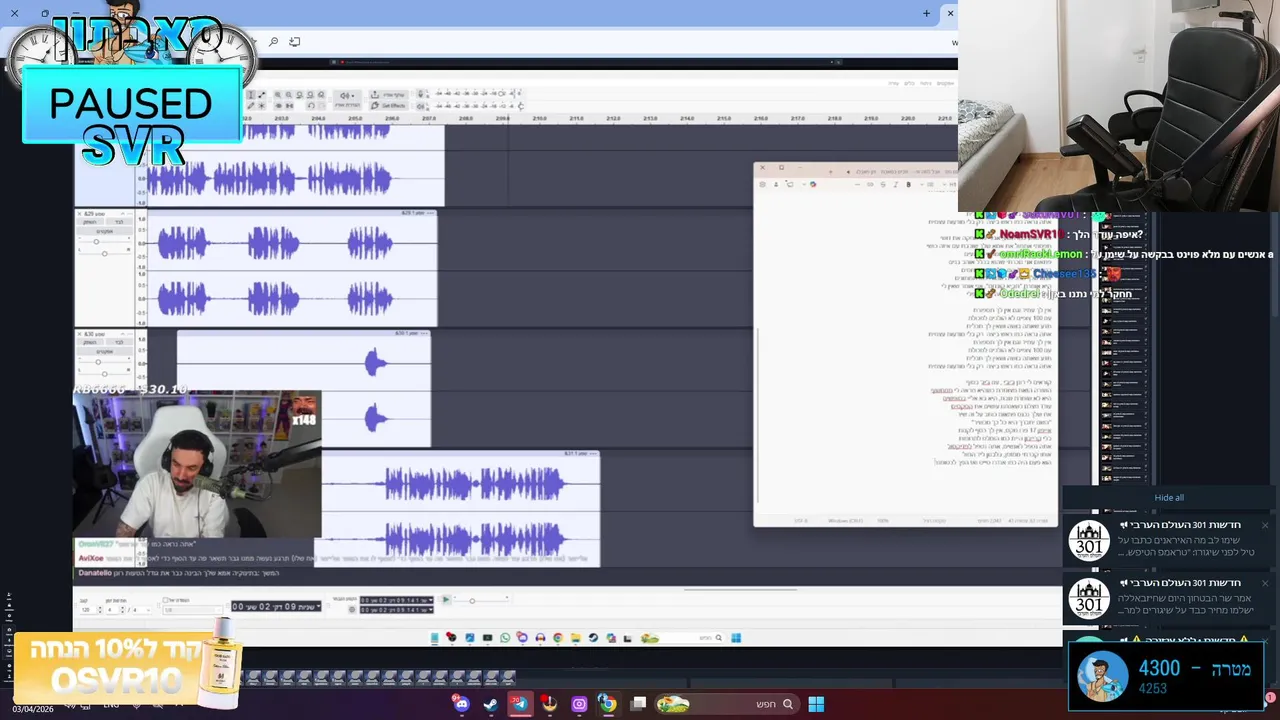1280x720 pixels.
Task: Toggle the snapping checkbox in bottom toolbar
Action: pos(165,600)
